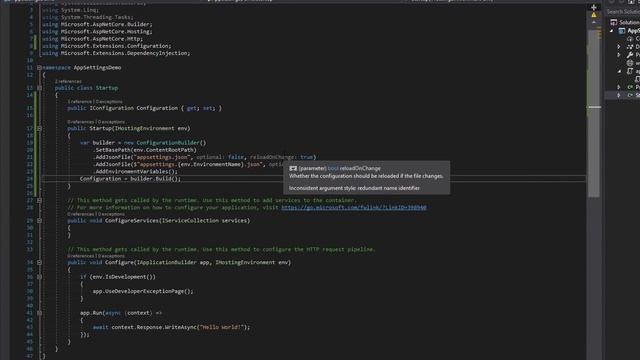Click the 'AppSettingsDemo' namespace name

(x=98, y=68)
